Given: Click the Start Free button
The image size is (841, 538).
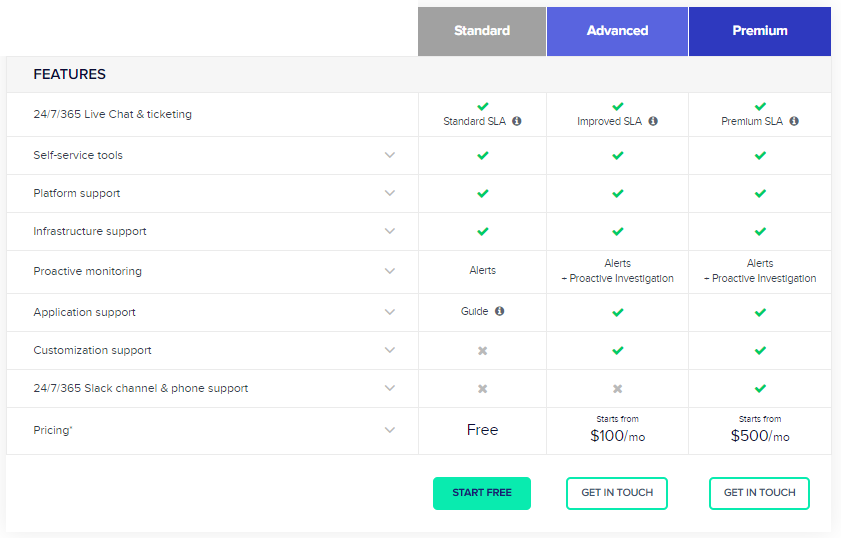Looking at the screenshot, I should point(482,493).
